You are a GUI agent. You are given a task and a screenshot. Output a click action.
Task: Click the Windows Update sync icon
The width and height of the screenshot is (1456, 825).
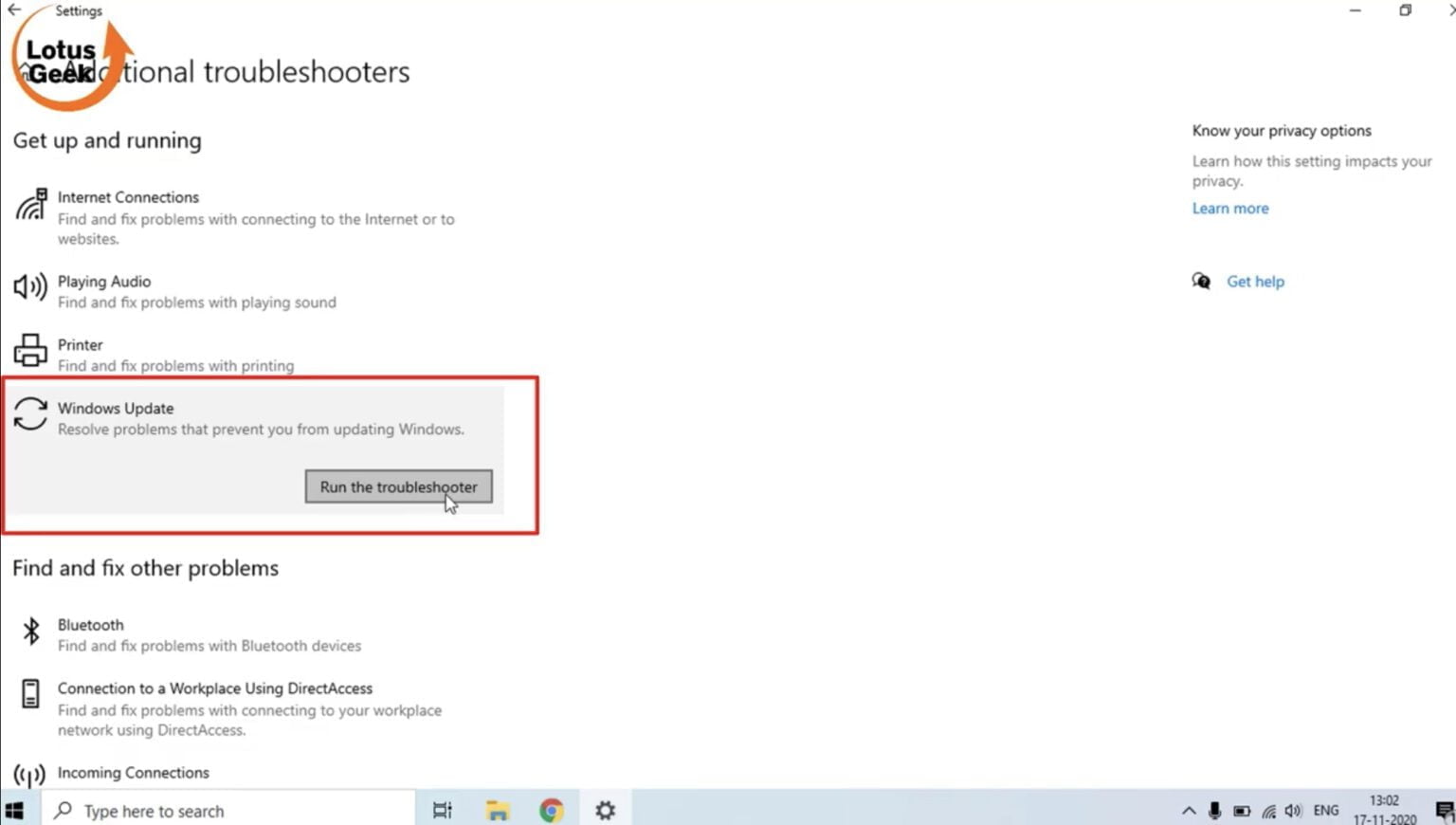(x=30, y=413)
